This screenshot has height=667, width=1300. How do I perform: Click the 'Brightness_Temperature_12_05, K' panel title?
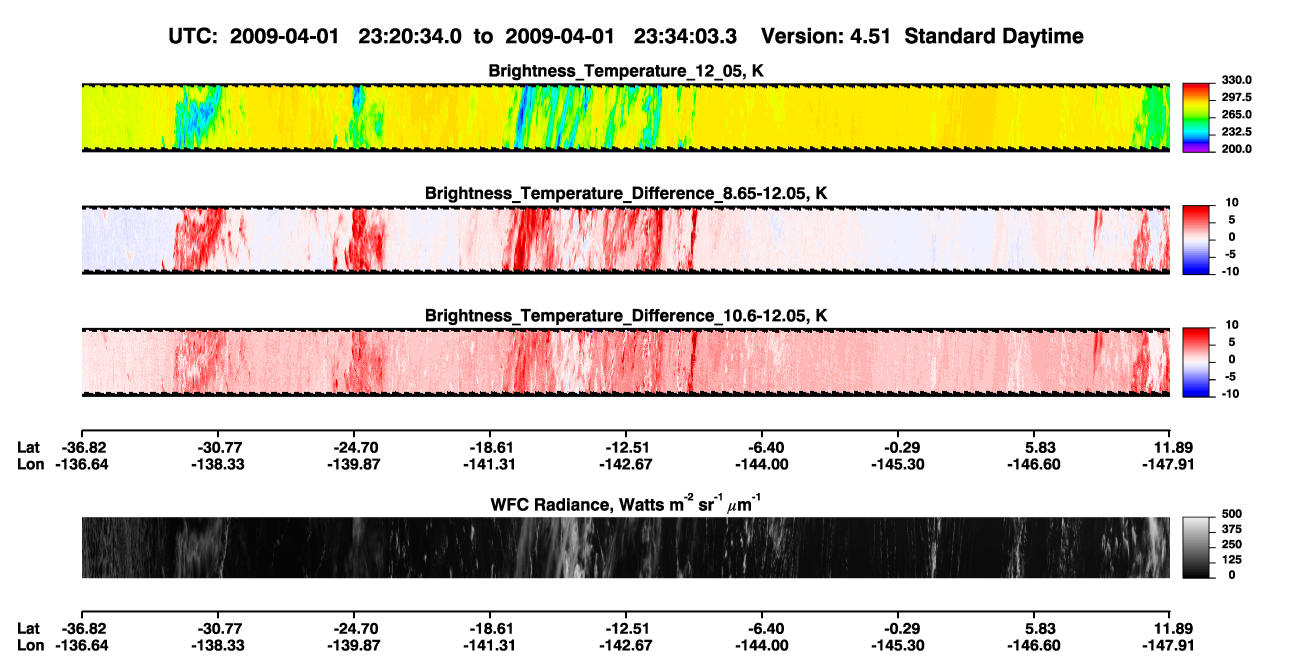(626, 71)
